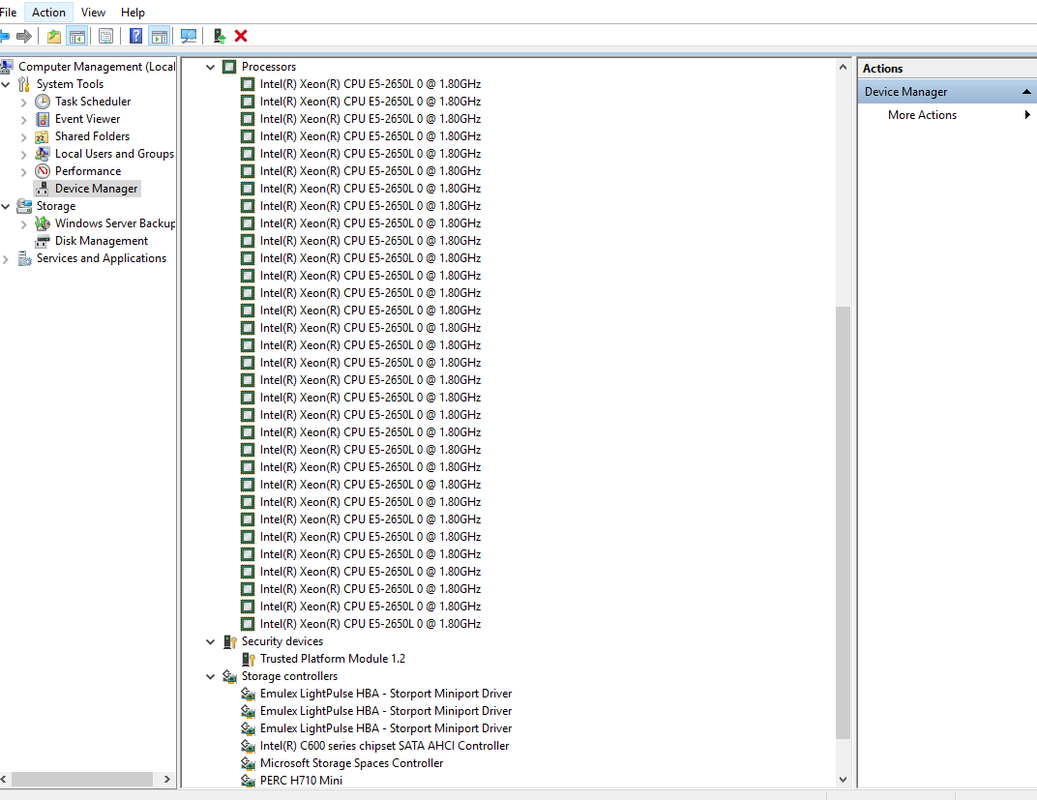Expand the Local Users and Groups node
The width and height of the screenshot is (1037, 800).
tap(24, 154)
